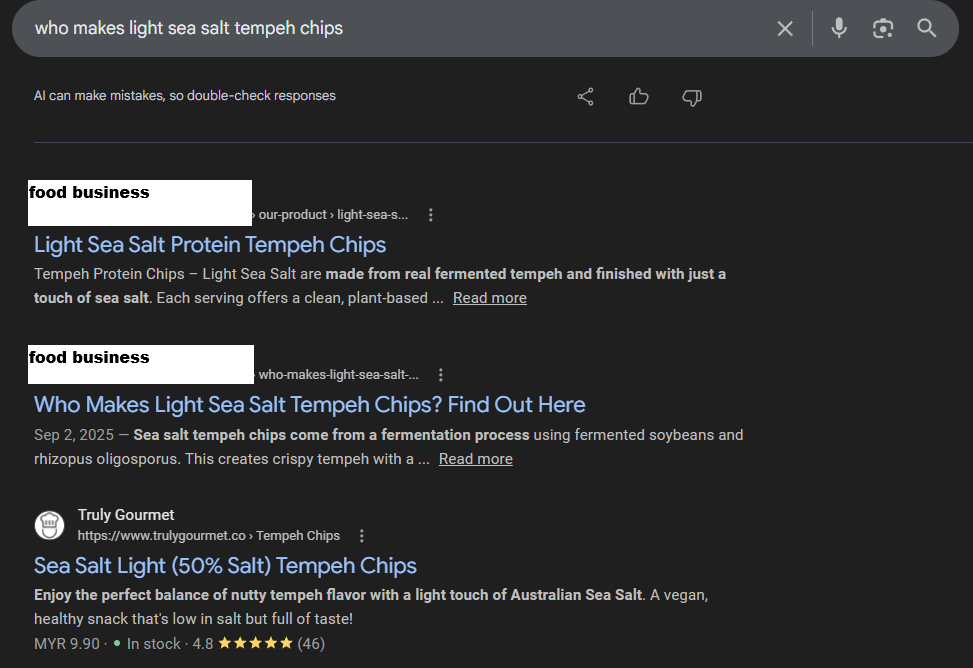This screenshot has height=668, width=973.
Task: Give thumbs up to the AI response
Action: click(639, 97)
